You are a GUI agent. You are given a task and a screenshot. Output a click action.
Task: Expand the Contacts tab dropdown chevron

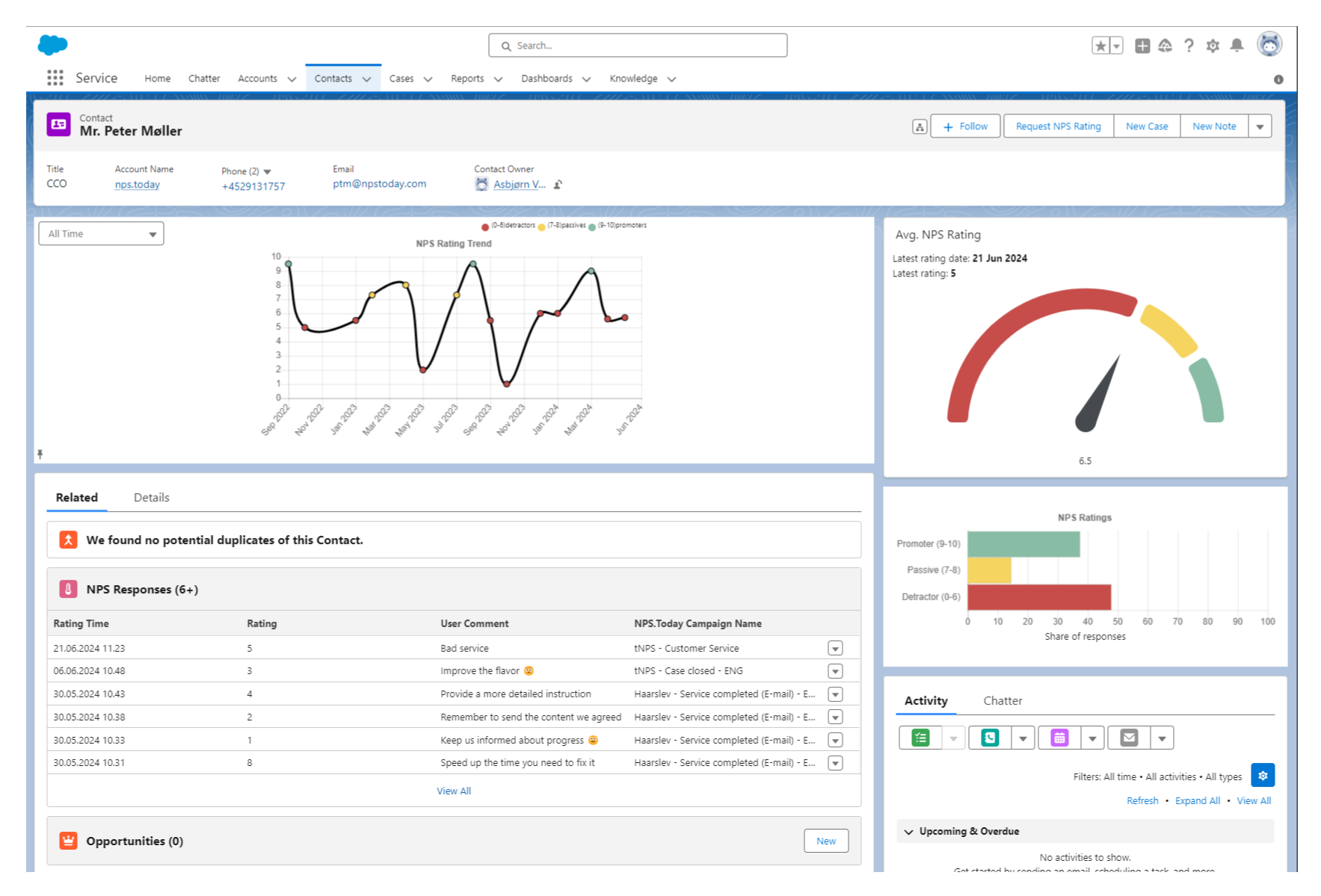366,79
